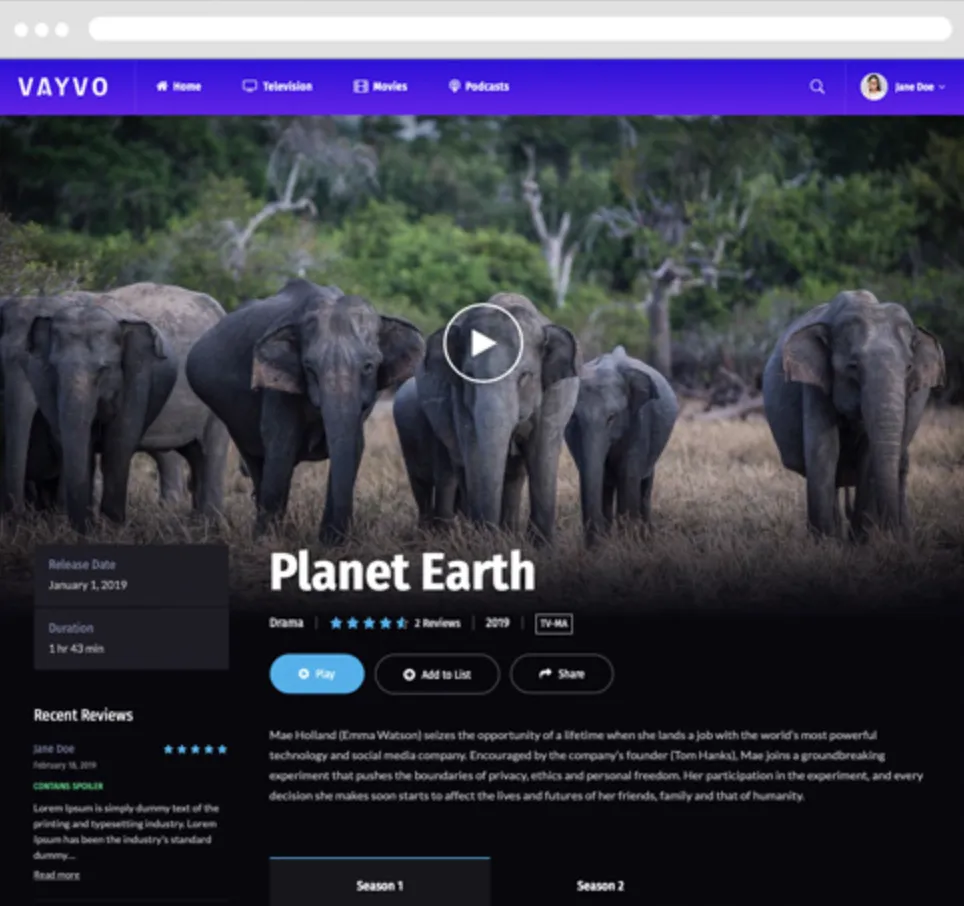Click the search magnifier icon
The image size is (964, 906).
point(817,87)
